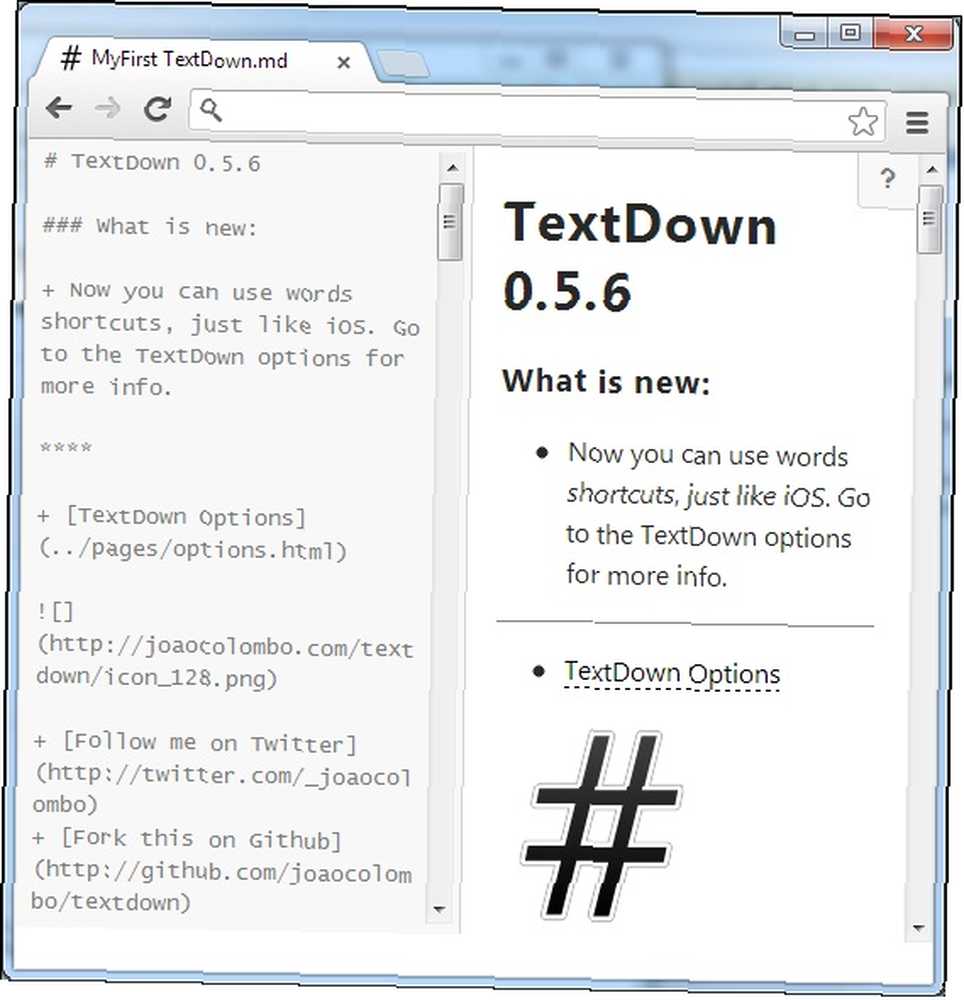The width and height of the screenshot is (964, 1000).
Task: Follow the TextDown Options link in preview
Action: pyautogui.click(x=671, y=673)
